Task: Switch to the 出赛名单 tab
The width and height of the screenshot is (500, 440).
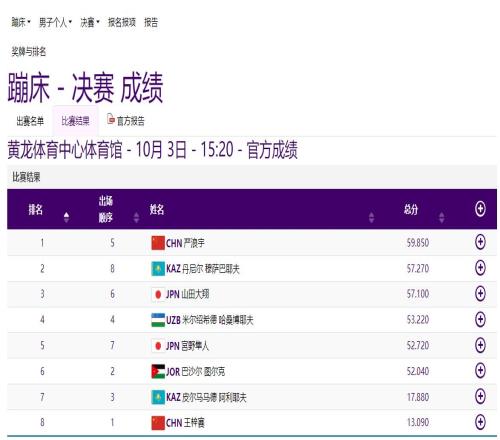Action: (x=30, y=121)
